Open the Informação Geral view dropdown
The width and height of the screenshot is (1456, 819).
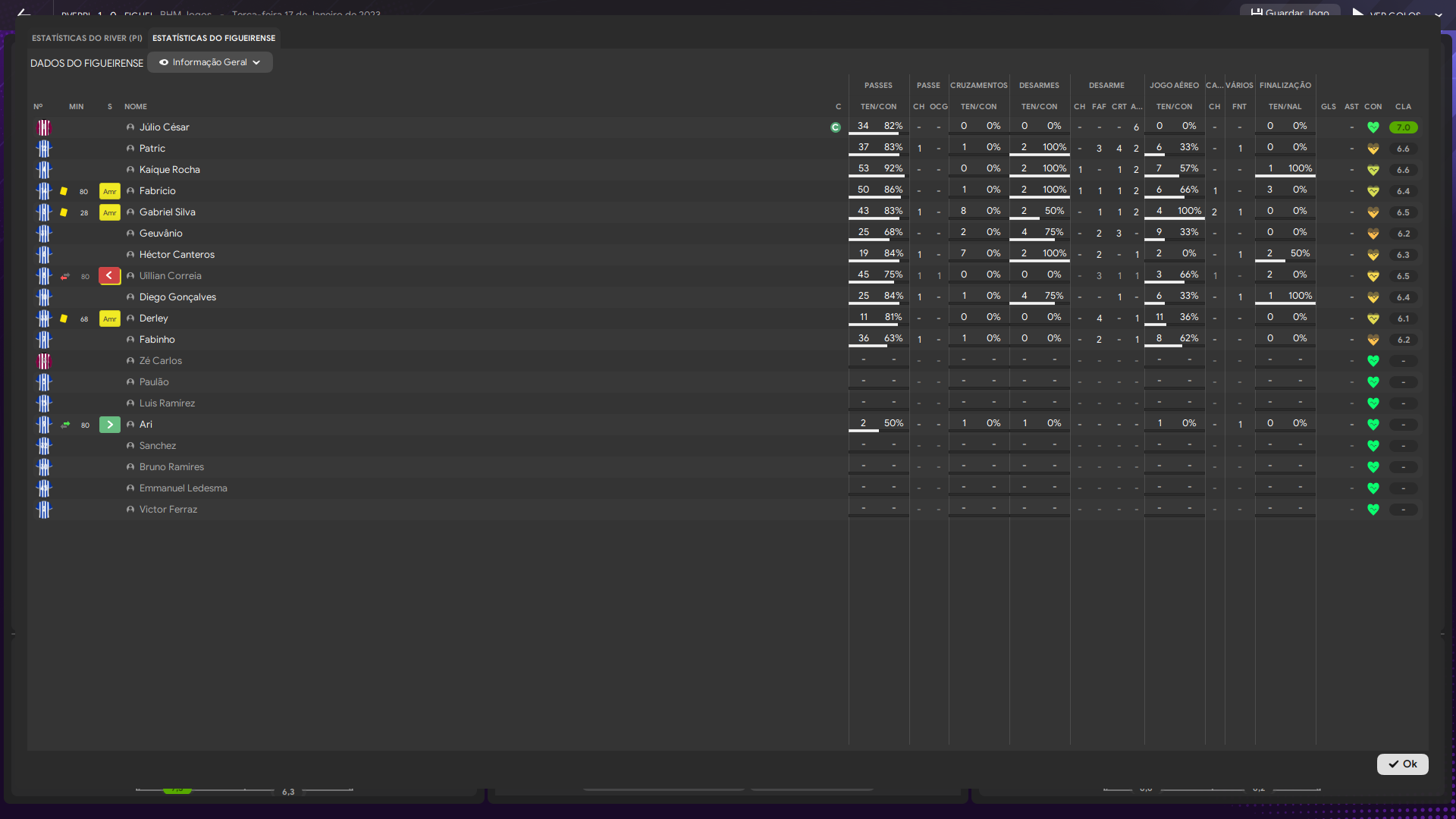tap(210, 62)
